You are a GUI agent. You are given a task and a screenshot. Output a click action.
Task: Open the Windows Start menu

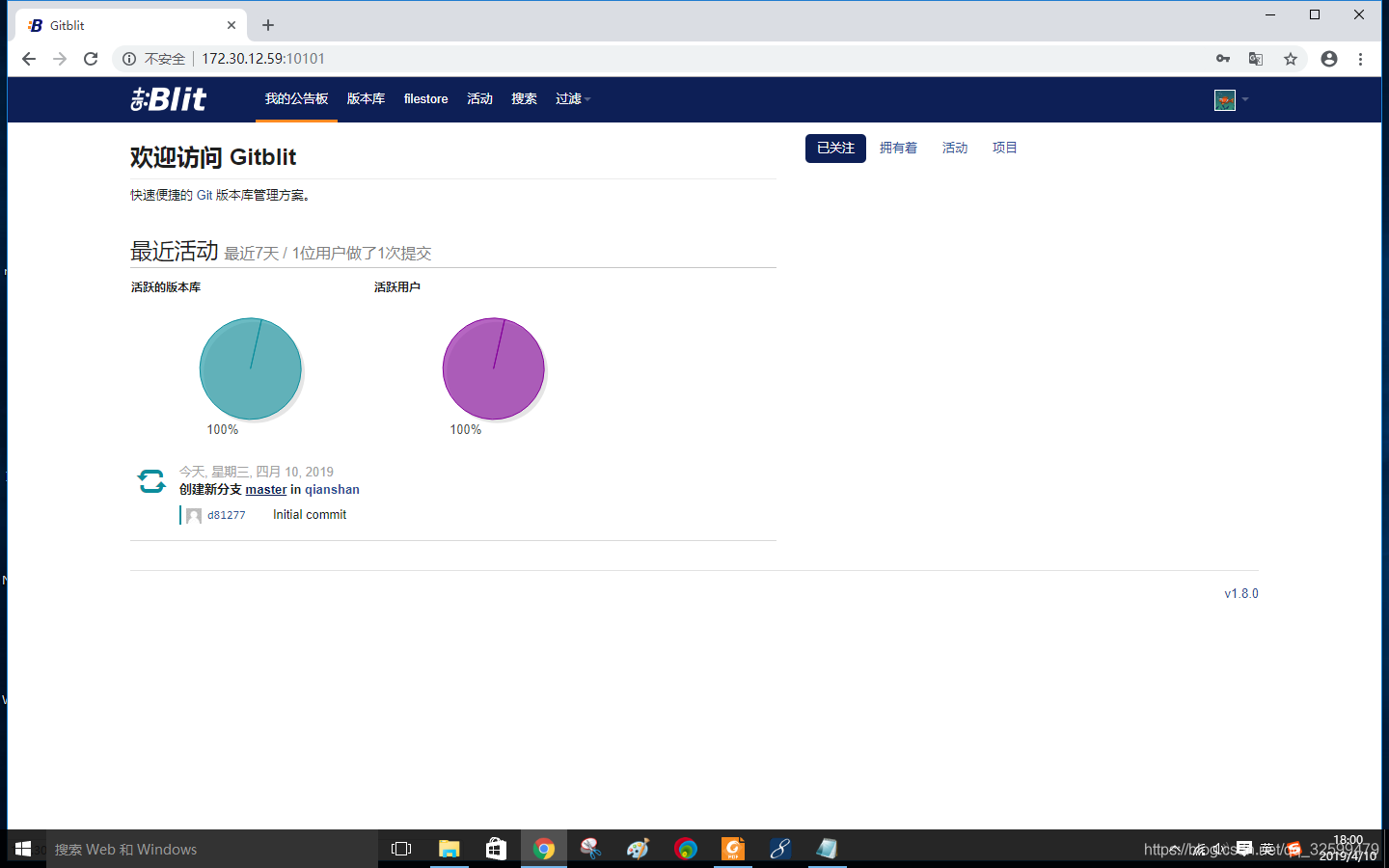(23, 849)
